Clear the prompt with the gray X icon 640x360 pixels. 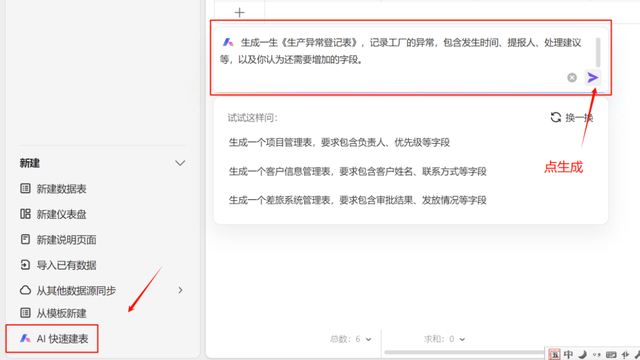click(572, 78)
